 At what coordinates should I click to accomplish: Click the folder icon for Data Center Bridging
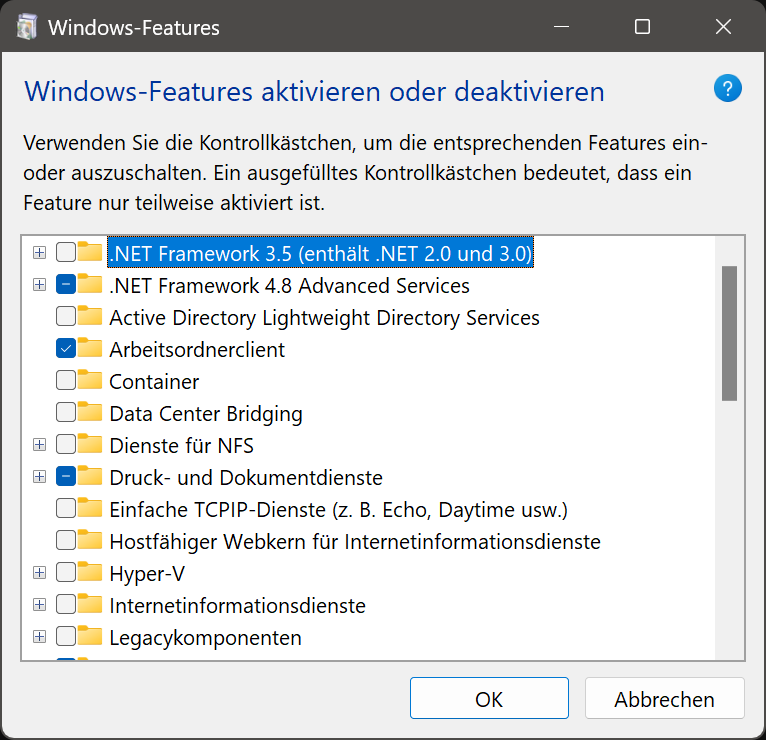tap(91, 413)
